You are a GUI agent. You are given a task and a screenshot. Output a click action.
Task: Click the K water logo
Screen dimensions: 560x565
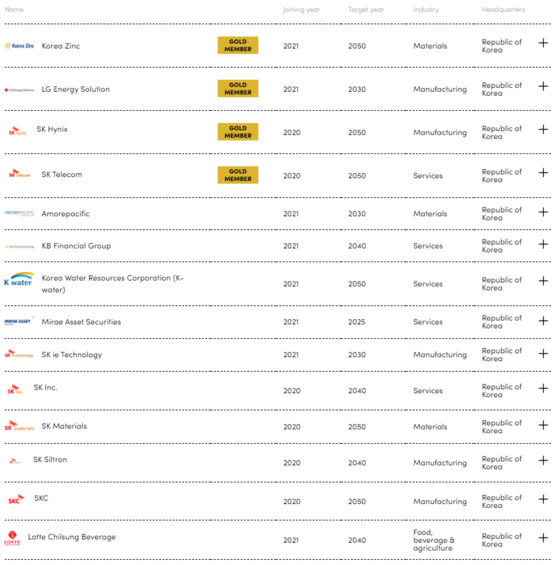tap(19, 279)
